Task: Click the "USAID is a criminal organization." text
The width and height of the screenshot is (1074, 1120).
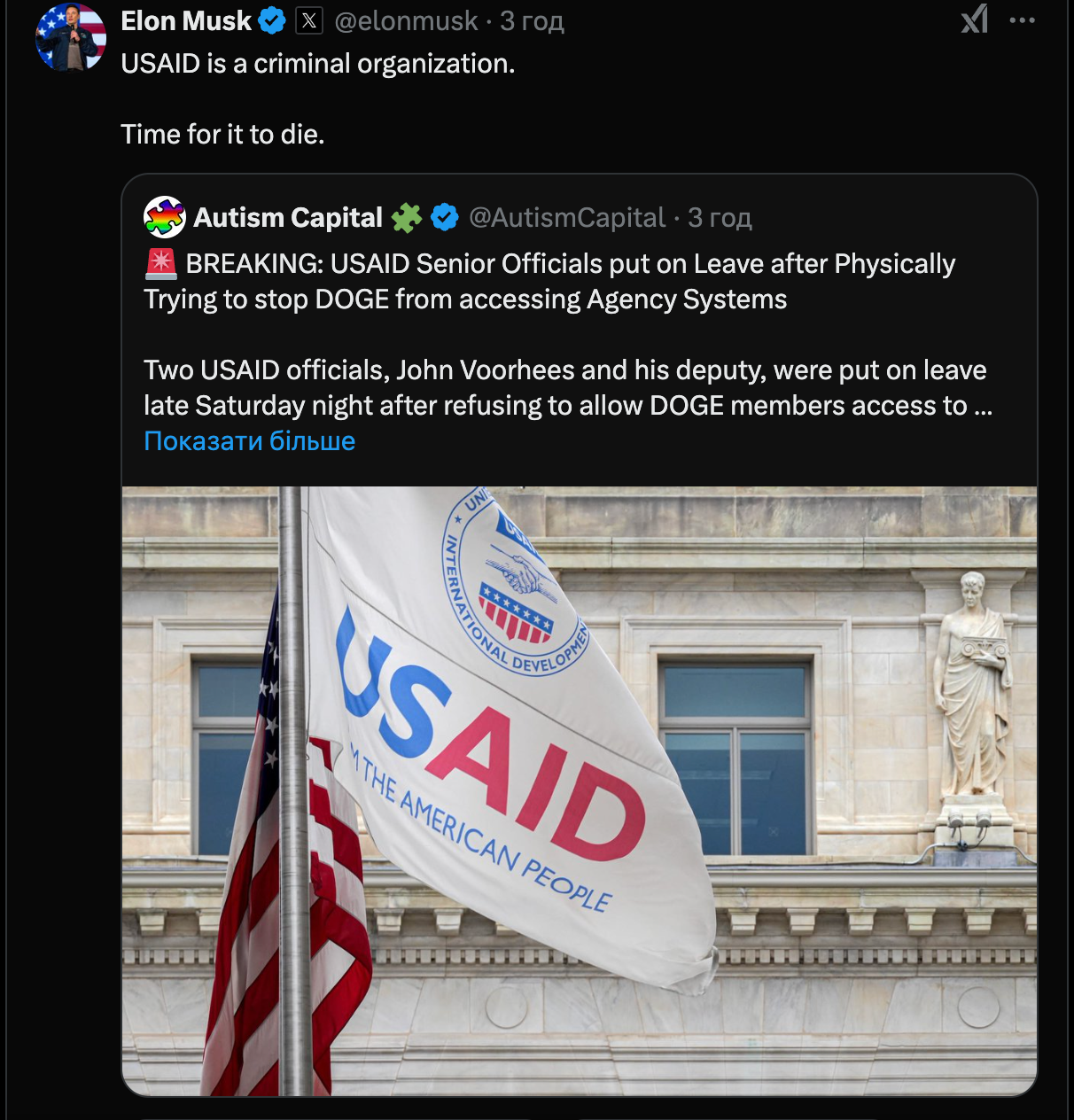Action: (x=317, y=64)
